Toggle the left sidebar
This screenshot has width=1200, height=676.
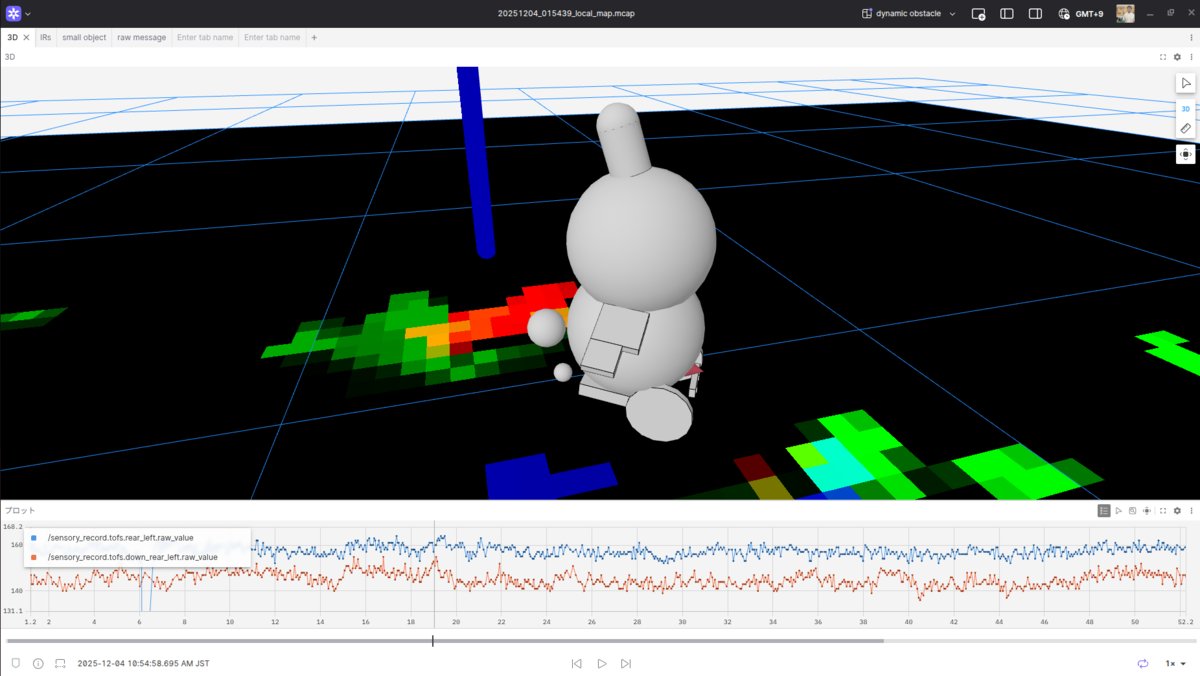pyautogui.click(x=1007, y=13)
